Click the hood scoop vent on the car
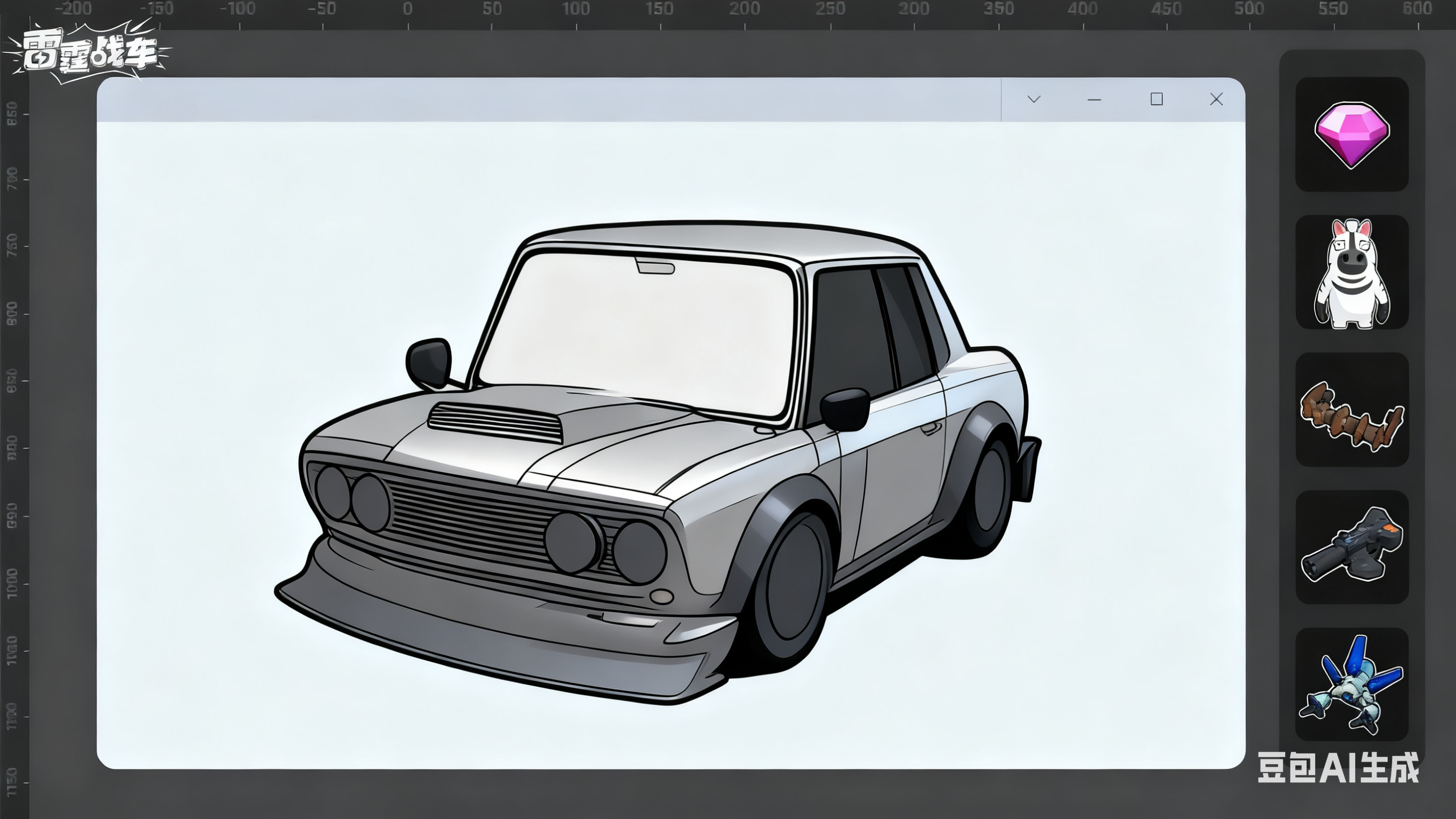 point(495,423)
